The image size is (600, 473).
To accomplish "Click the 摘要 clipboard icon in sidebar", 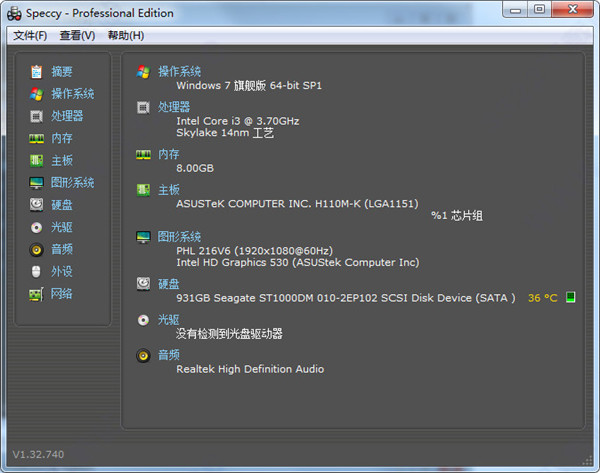I will pyautogui.click(x=36, y=72).
